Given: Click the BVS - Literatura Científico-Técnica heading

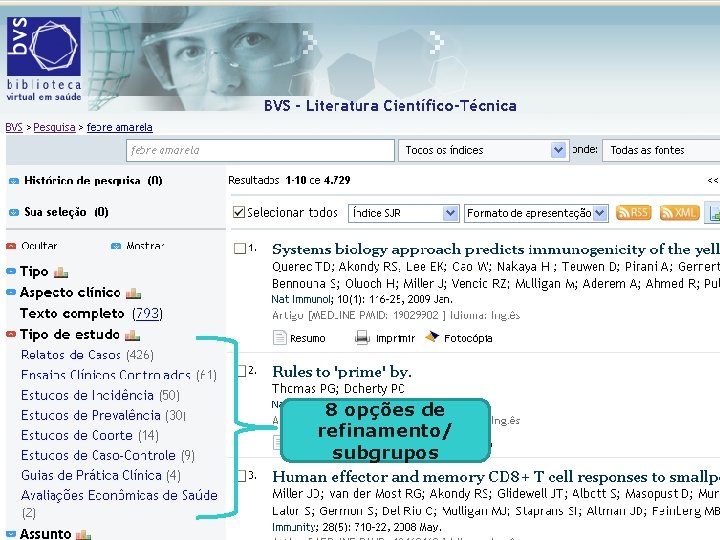Looking at the screenshot, I should click(390, 106).
